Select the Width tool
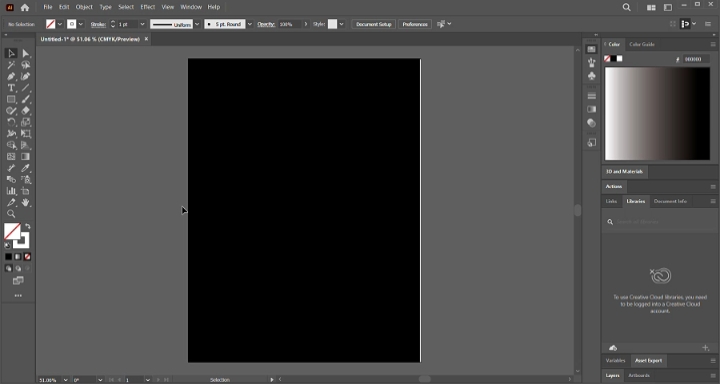This screenshot has height=384, width=720. pos(11,134)
